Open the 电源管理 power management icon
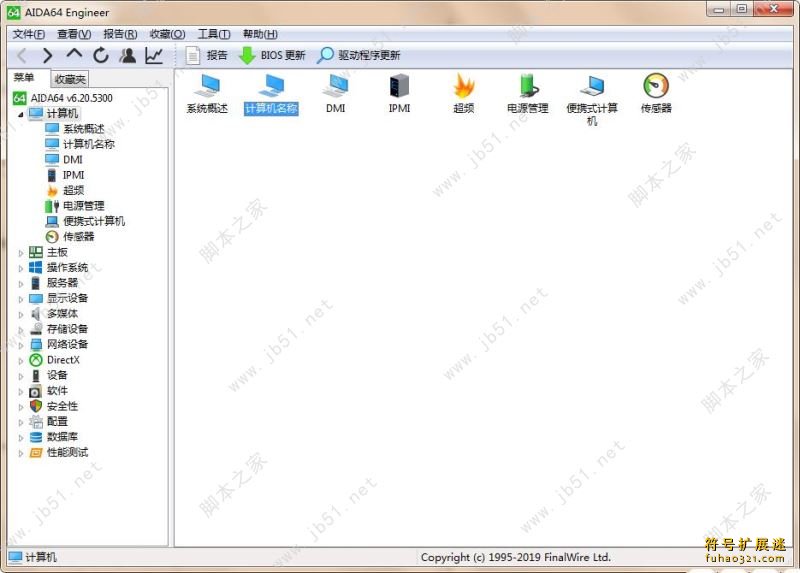This screenshot has width=800, height=573. click(527, 87)
